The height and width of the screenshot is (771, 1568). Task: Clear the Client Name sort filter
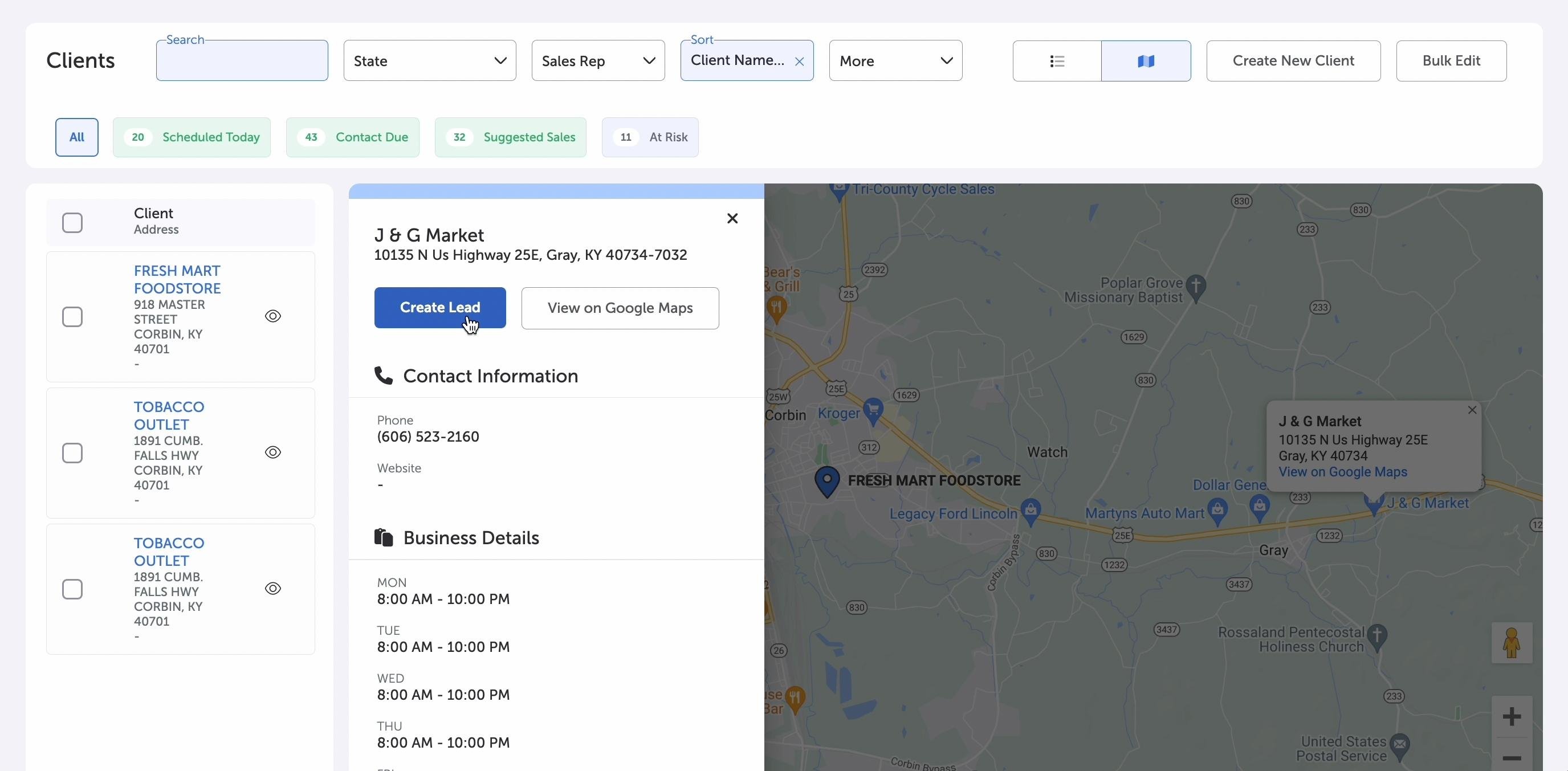click(x=799, y=62)
